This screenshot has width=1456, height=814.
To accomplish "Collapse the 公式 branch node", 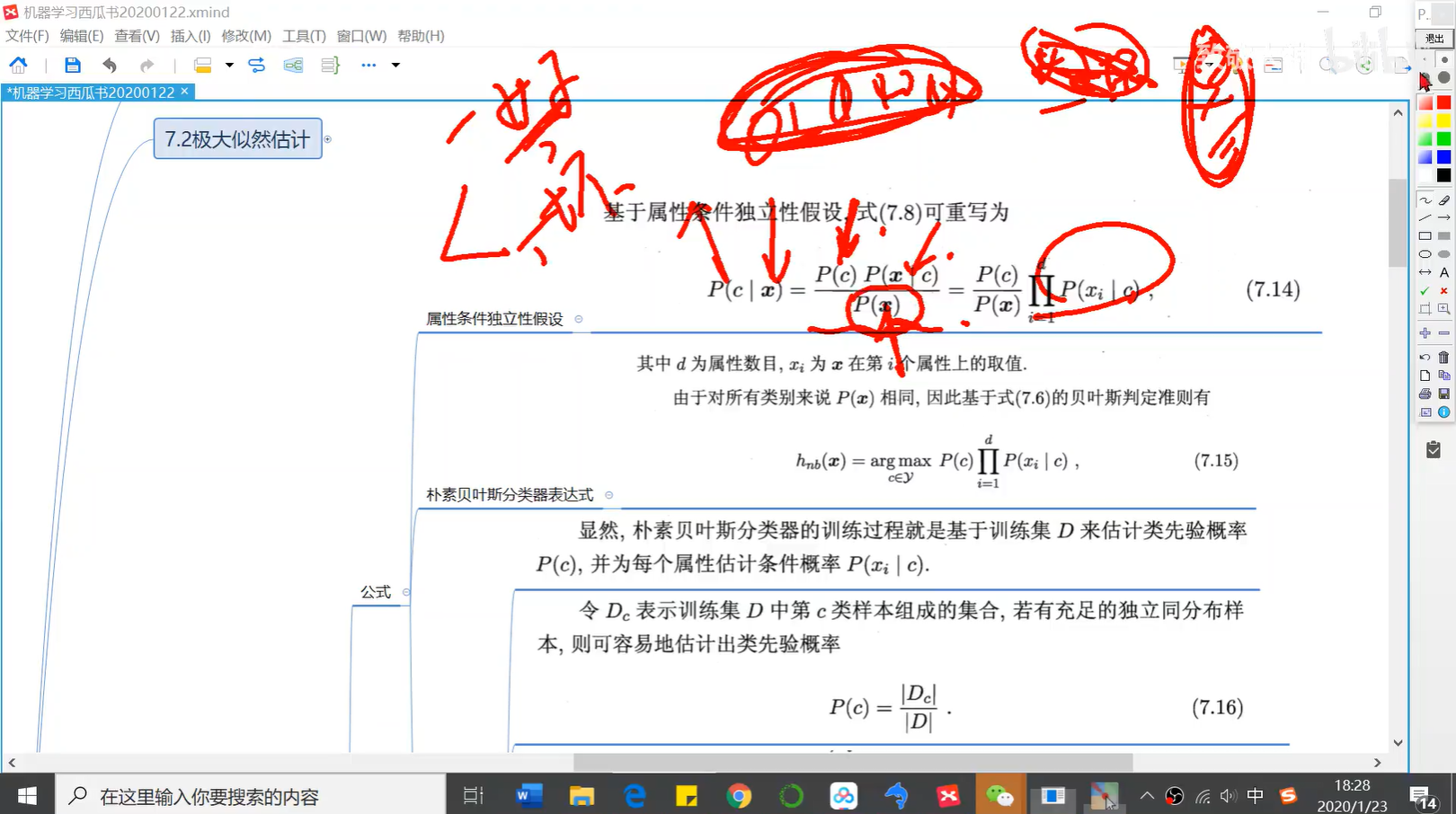I will click(406, 592).
